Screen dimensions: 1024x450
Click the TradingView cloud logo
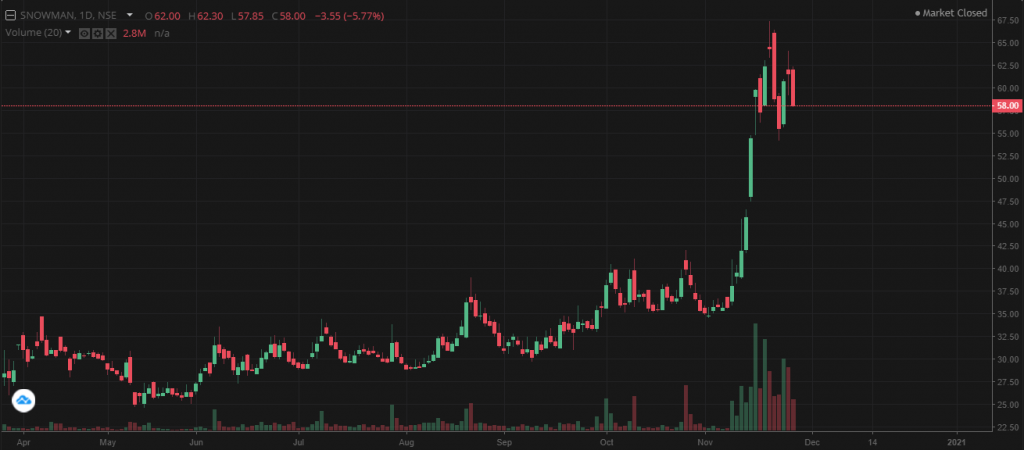point(23,401)
